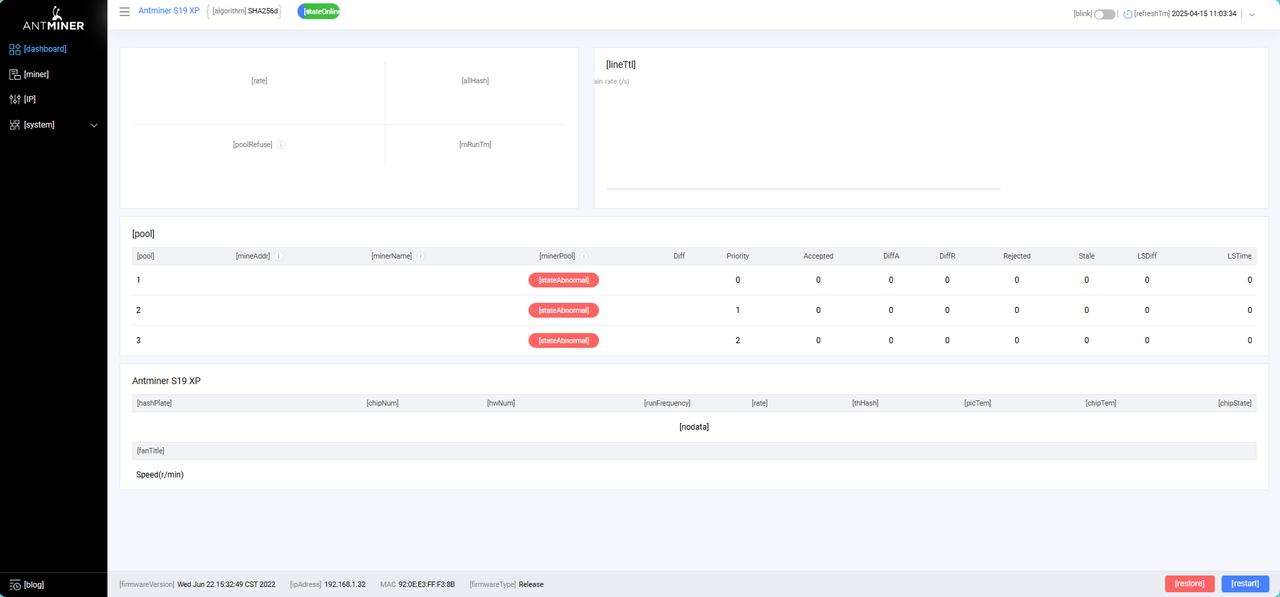Click the Priority column header
Image resolution: width=1280 pixels, height=597 pixels.
[738, 256]
